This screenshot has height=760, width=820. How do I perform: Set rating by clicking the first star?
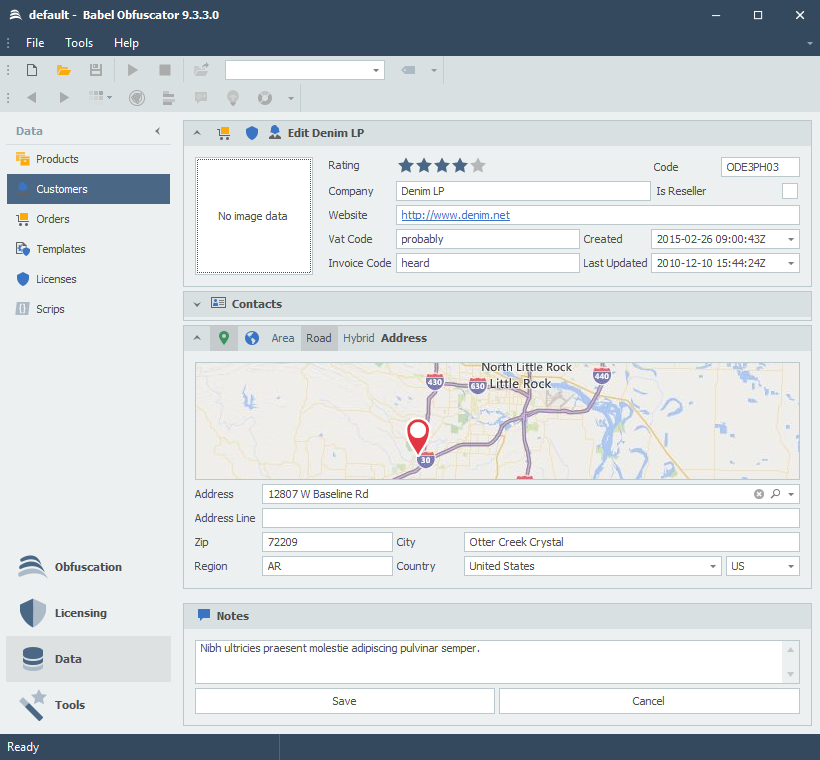pyautogui.click(x=406, y=166)
